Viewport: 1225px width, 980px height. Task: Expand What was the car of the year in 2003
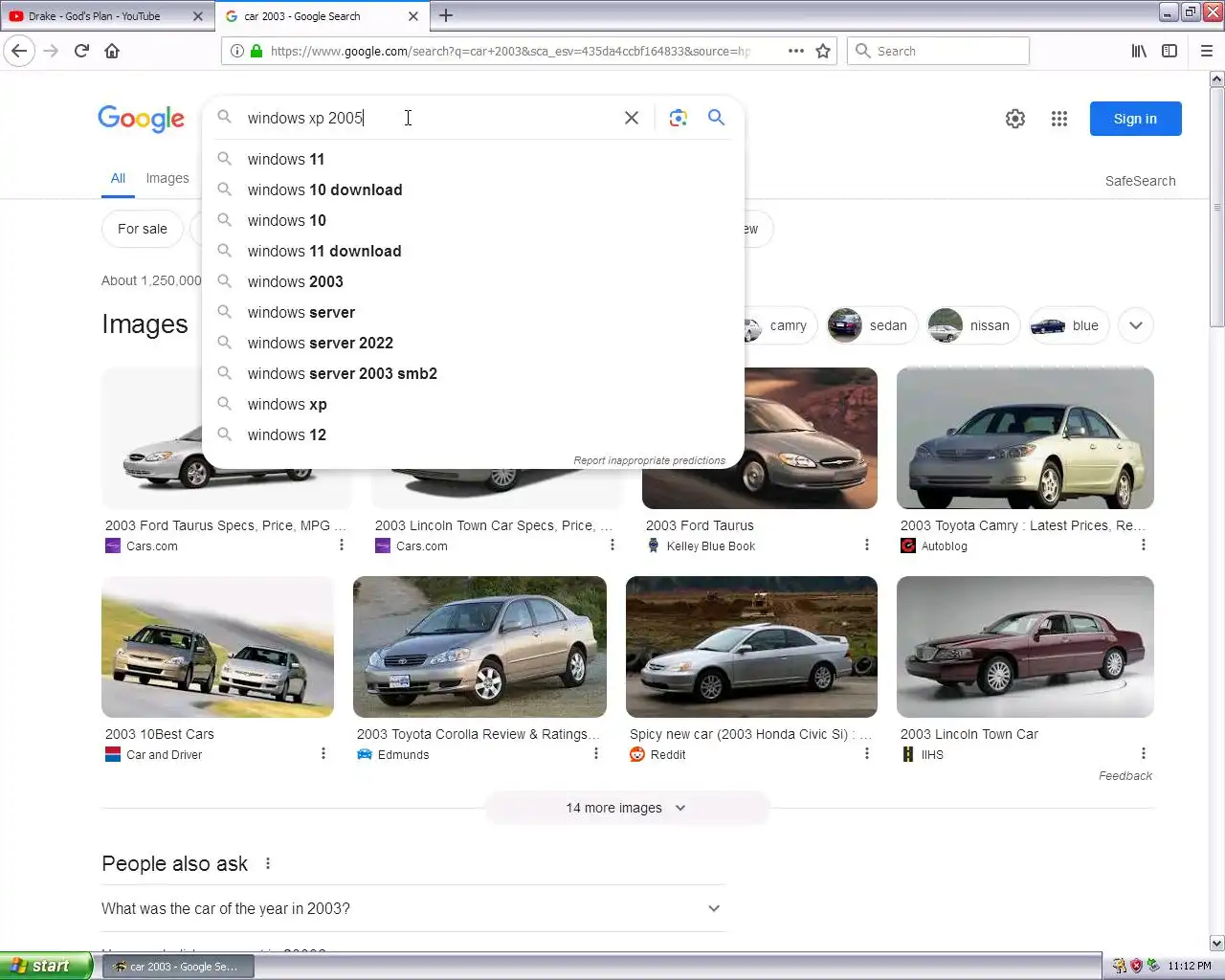coord(413,908)
